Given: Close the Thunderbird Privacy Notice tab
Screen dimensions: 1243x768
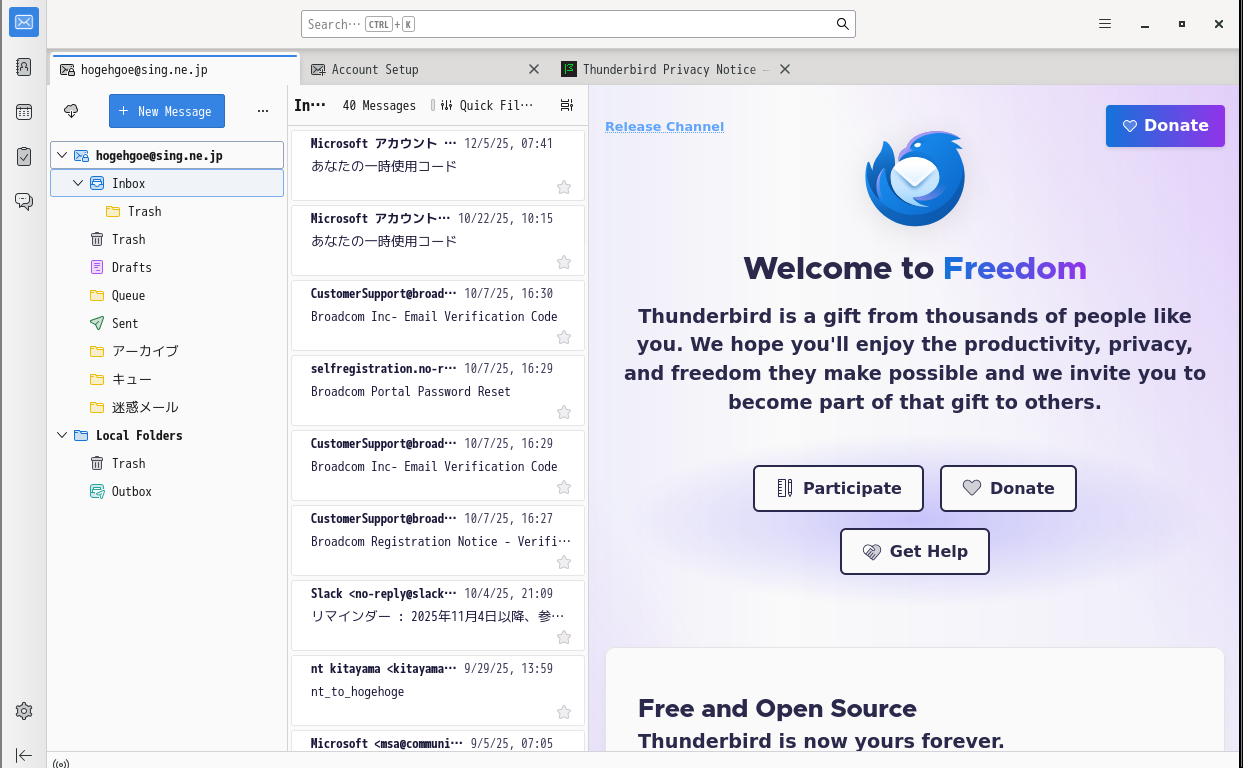Looking at the screenshot, I should point(785,69).
